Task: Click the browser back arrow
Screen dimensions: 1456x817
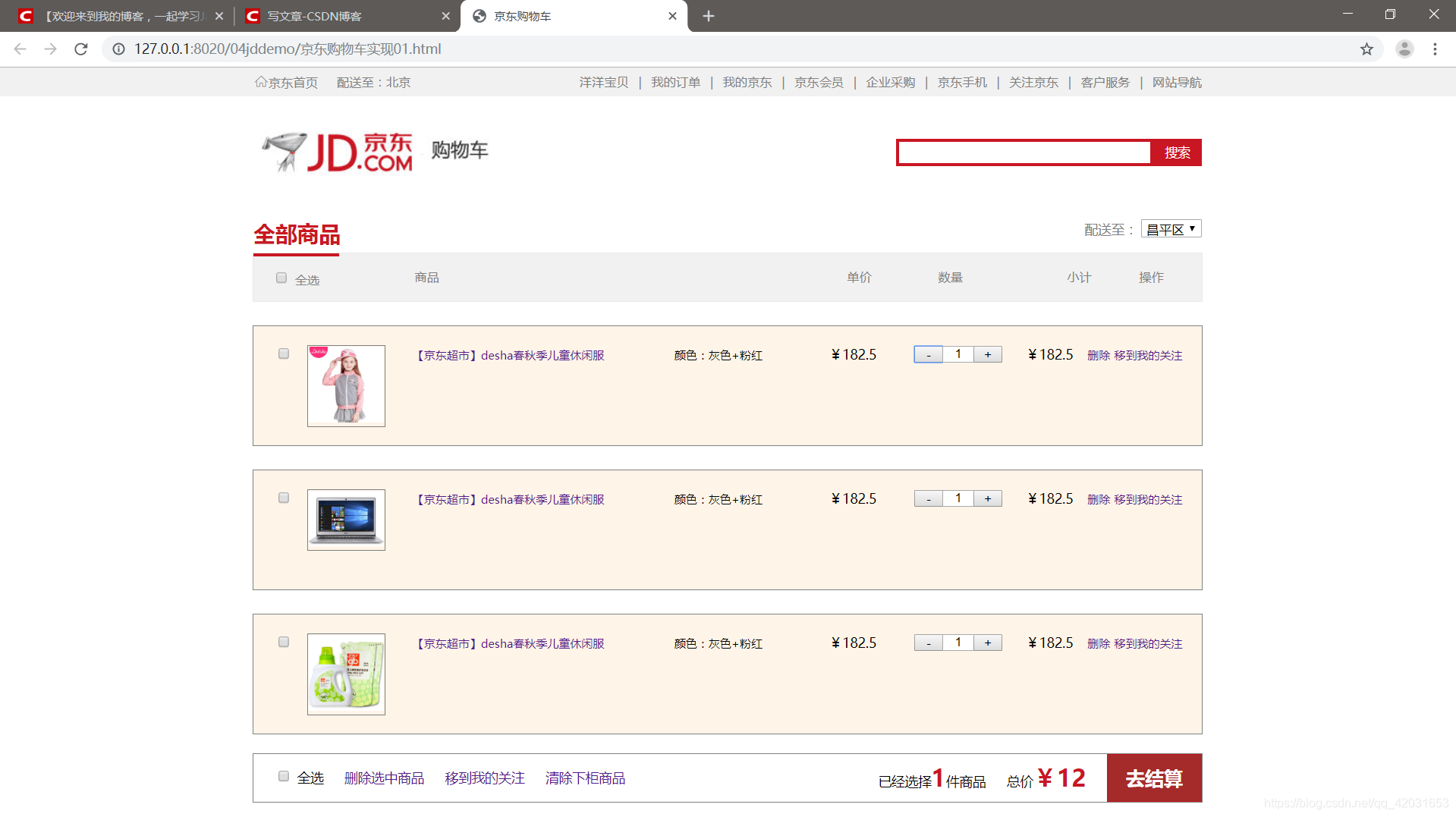Action: pos(20,49)
